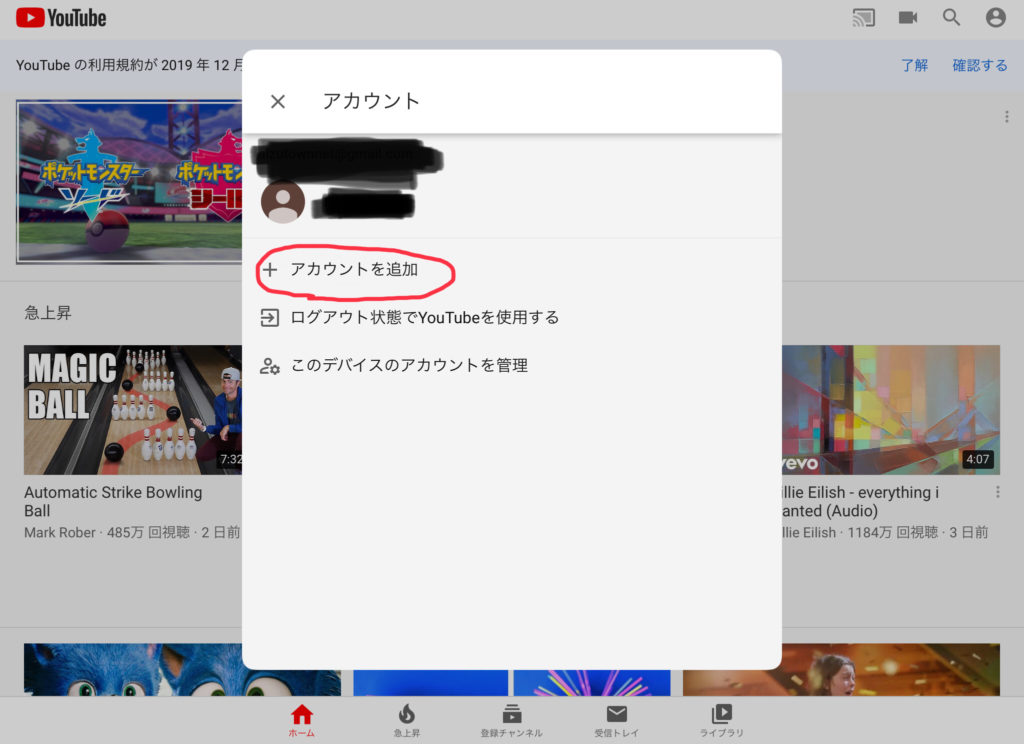The image size is (1024, 744).
Task: Click the YouTube logo
Action: (61, 18)
